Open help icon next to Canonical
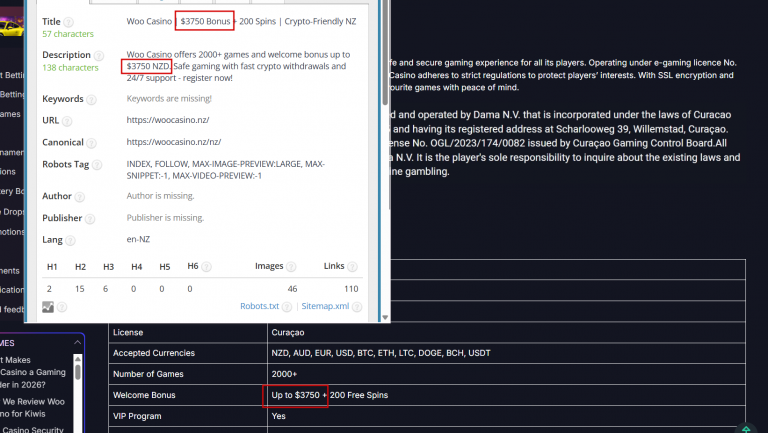 [91, 143]
